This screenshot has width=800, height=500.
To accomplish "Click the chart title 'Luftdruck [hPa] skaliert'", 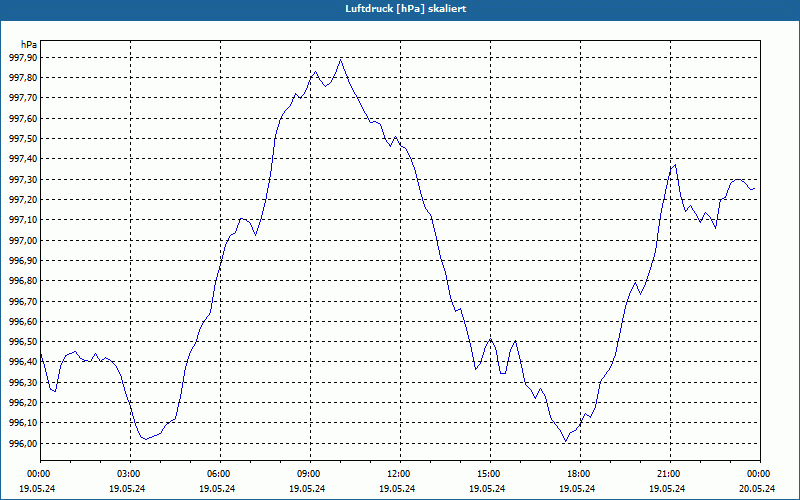I will tap(406, 9).
